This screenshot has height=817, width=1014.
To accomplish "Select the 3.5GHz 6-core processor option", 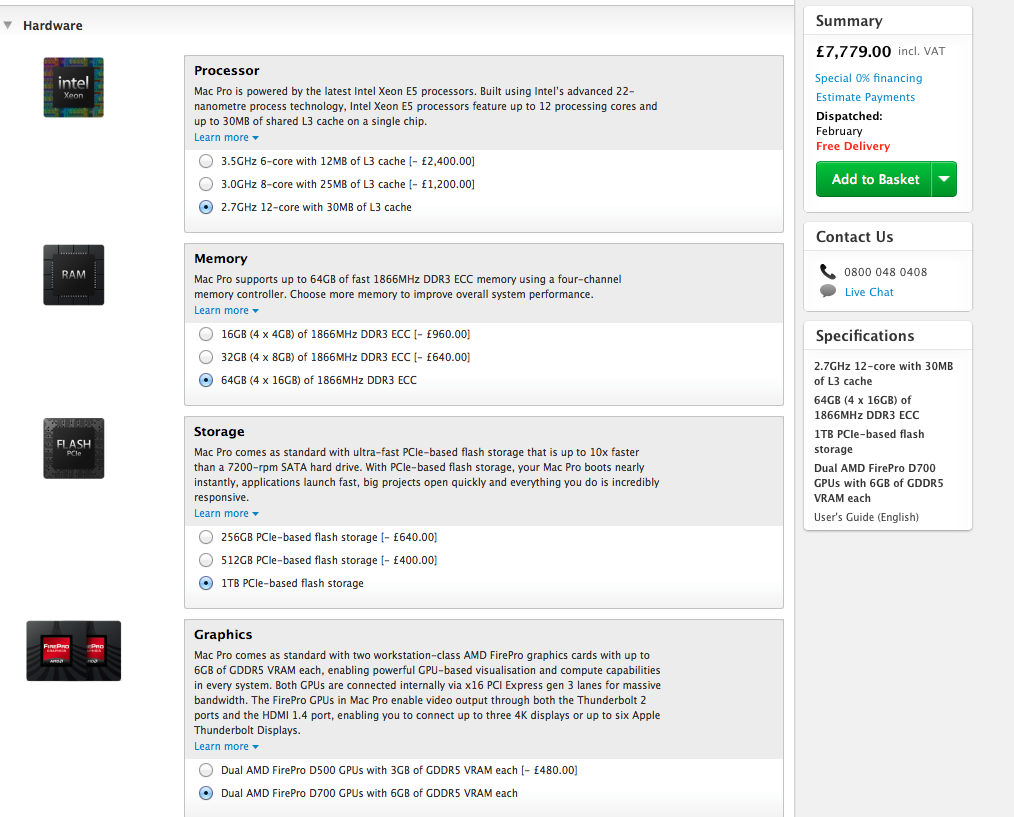I will pyautogui.click(x=206, y=161).
